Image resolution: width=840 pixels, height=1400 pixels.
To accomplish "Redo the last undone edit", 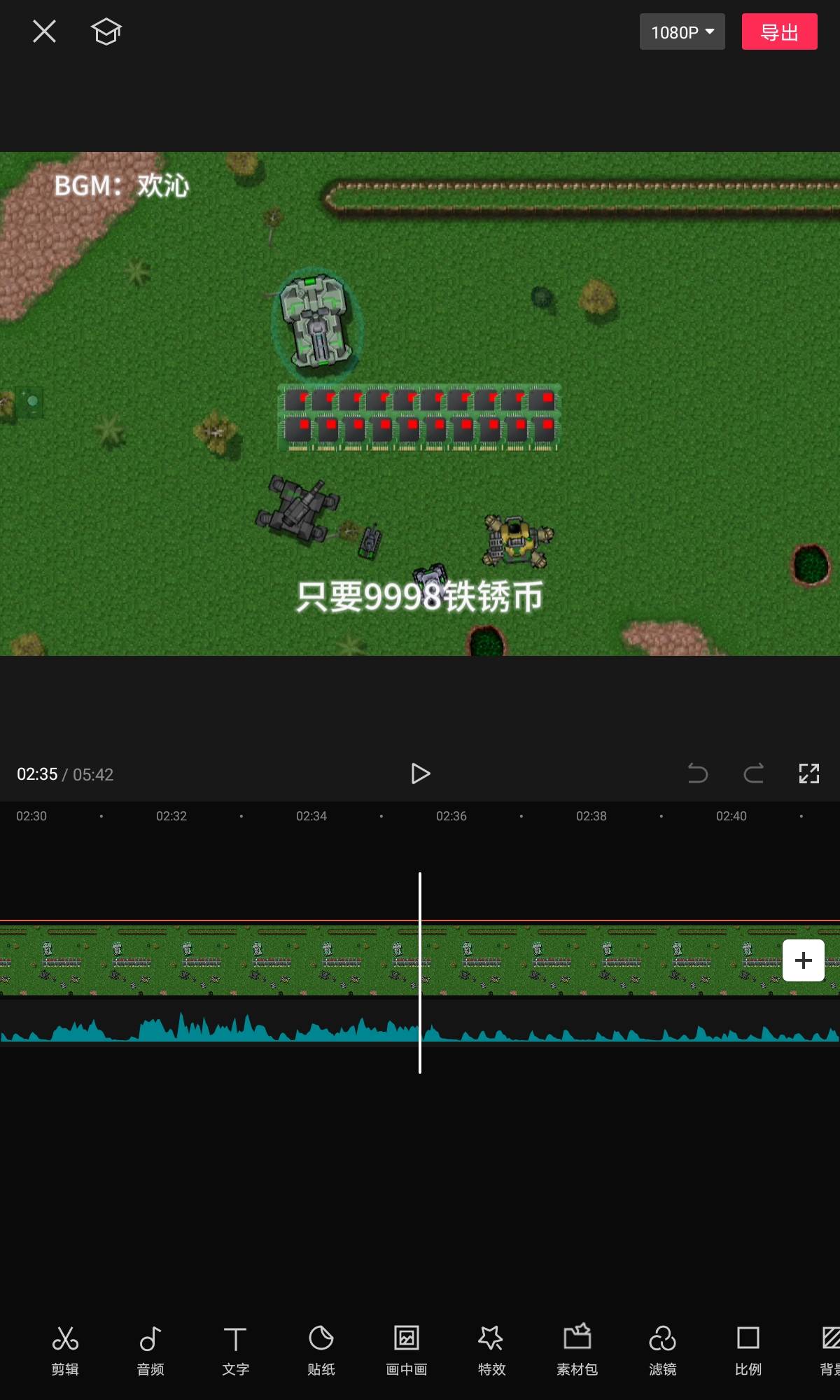I will 753,773.
